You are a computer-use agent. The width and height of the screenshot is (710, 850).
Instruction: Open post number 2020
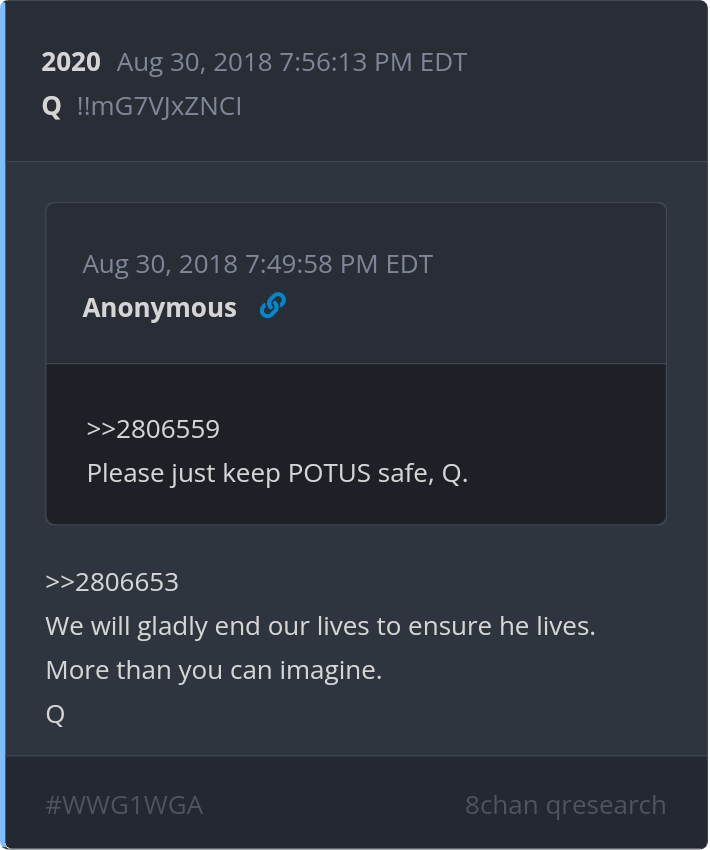click(71, 62)
